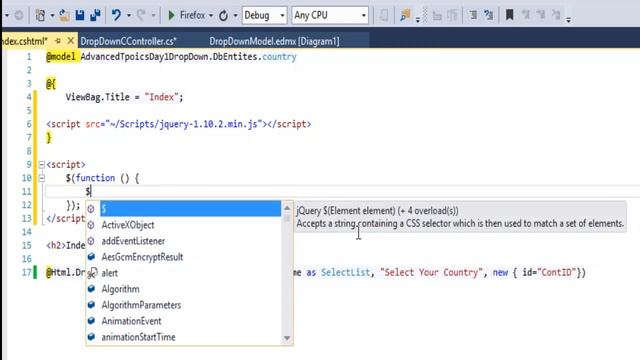Click the Refresh browser link icon

point(223,16)
